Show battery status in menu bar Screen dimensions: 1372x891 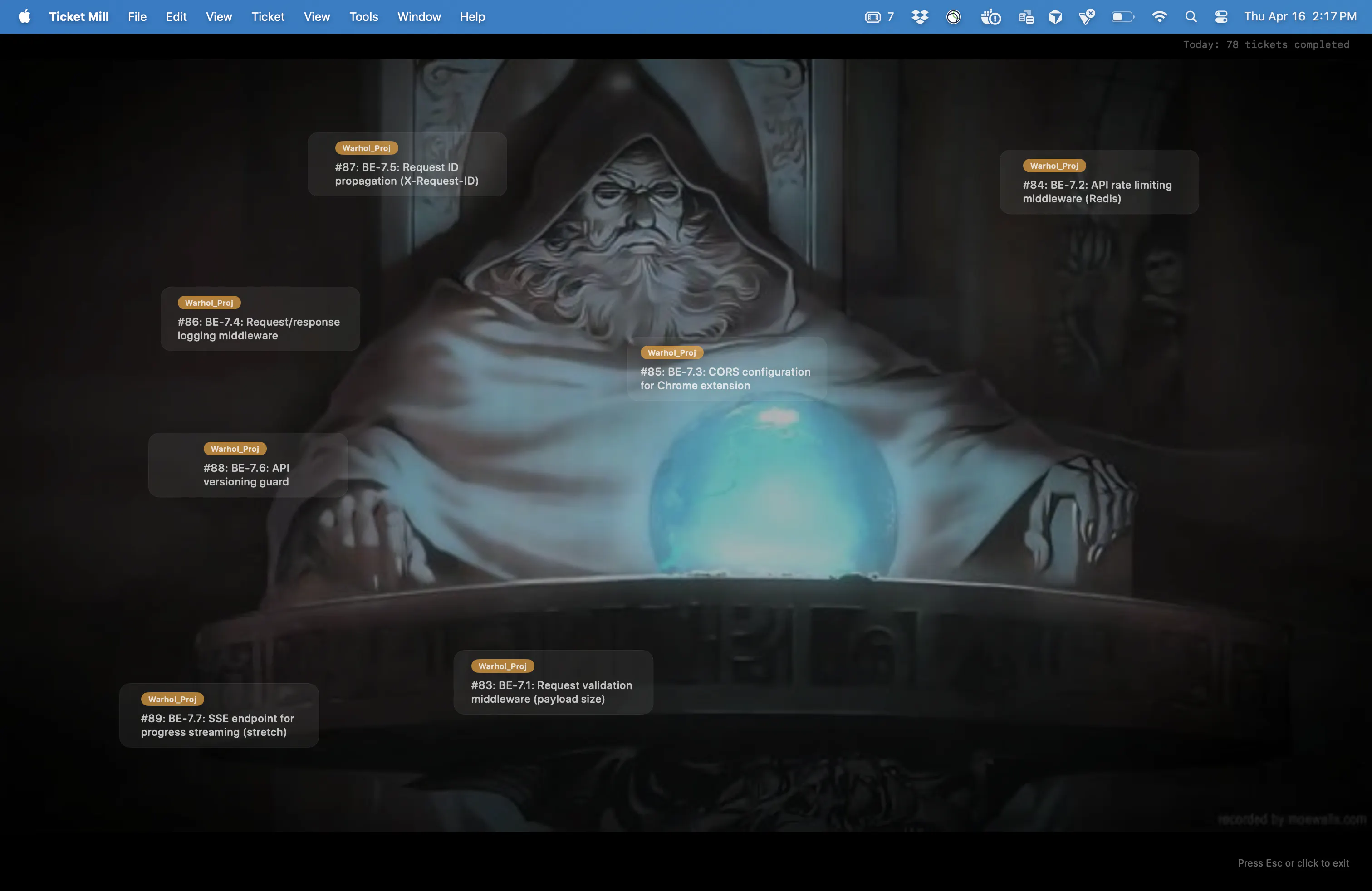click(x=1122, y=17)
